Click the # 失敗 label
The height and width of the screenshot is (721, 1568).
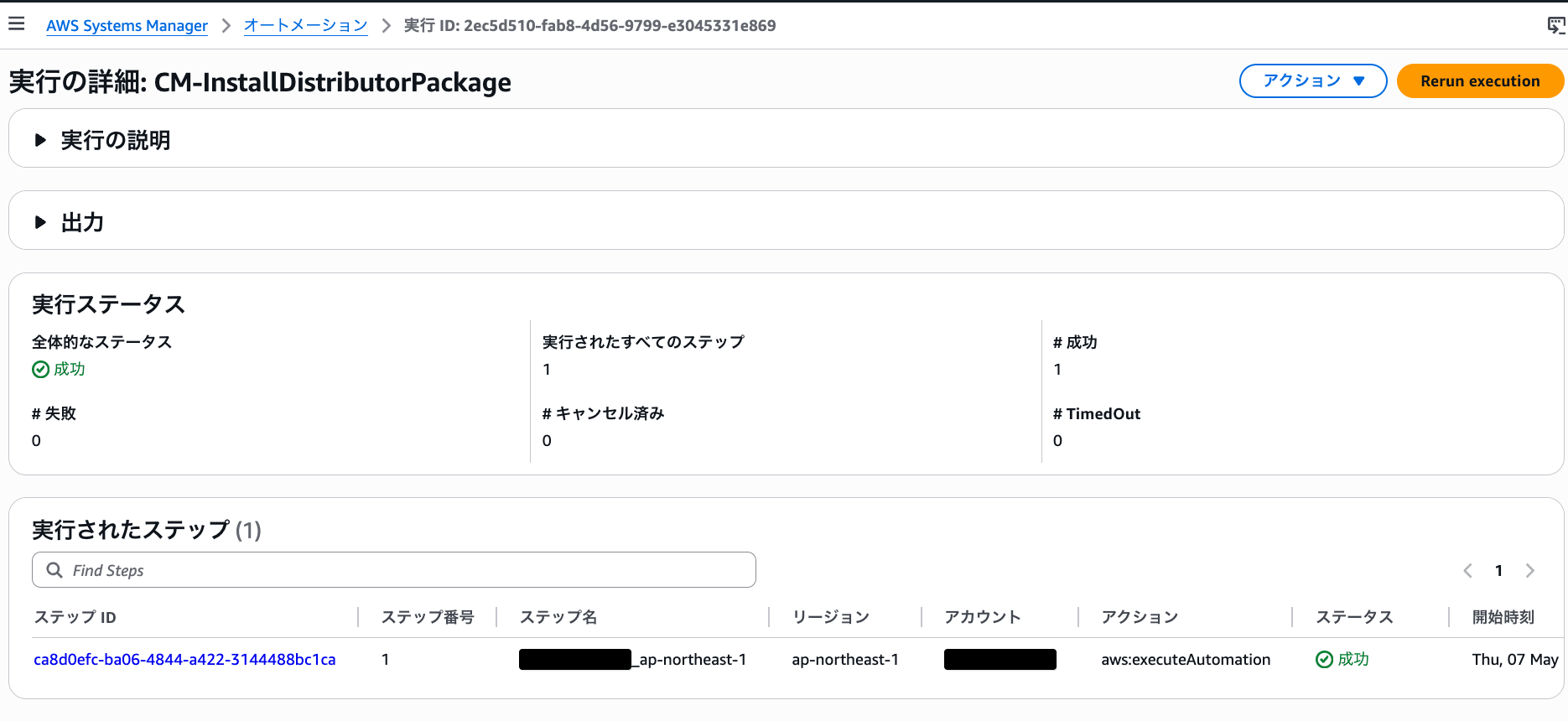coord(54,413)
